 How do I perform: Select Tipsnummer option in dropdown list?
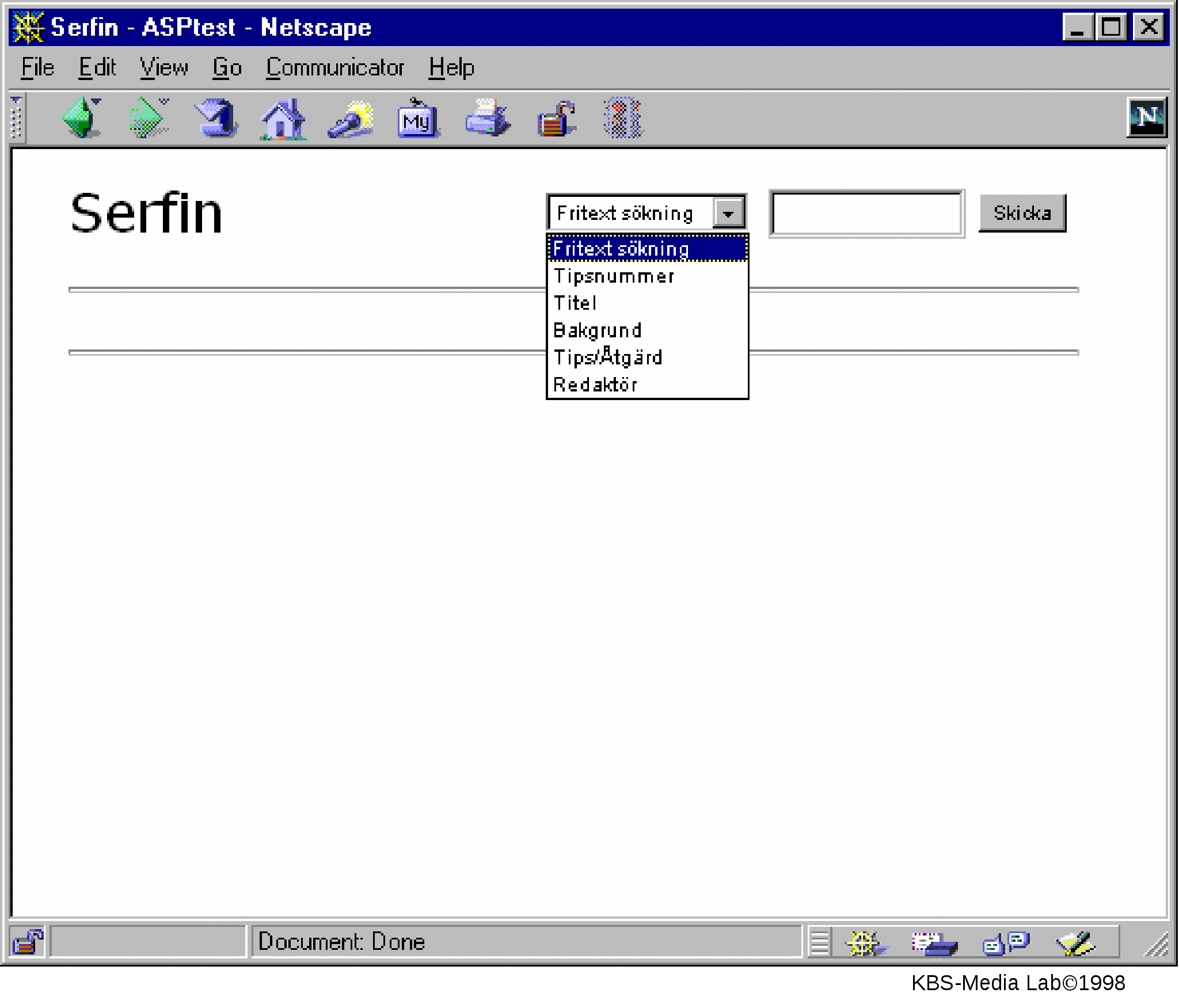[x=647, y=276]
